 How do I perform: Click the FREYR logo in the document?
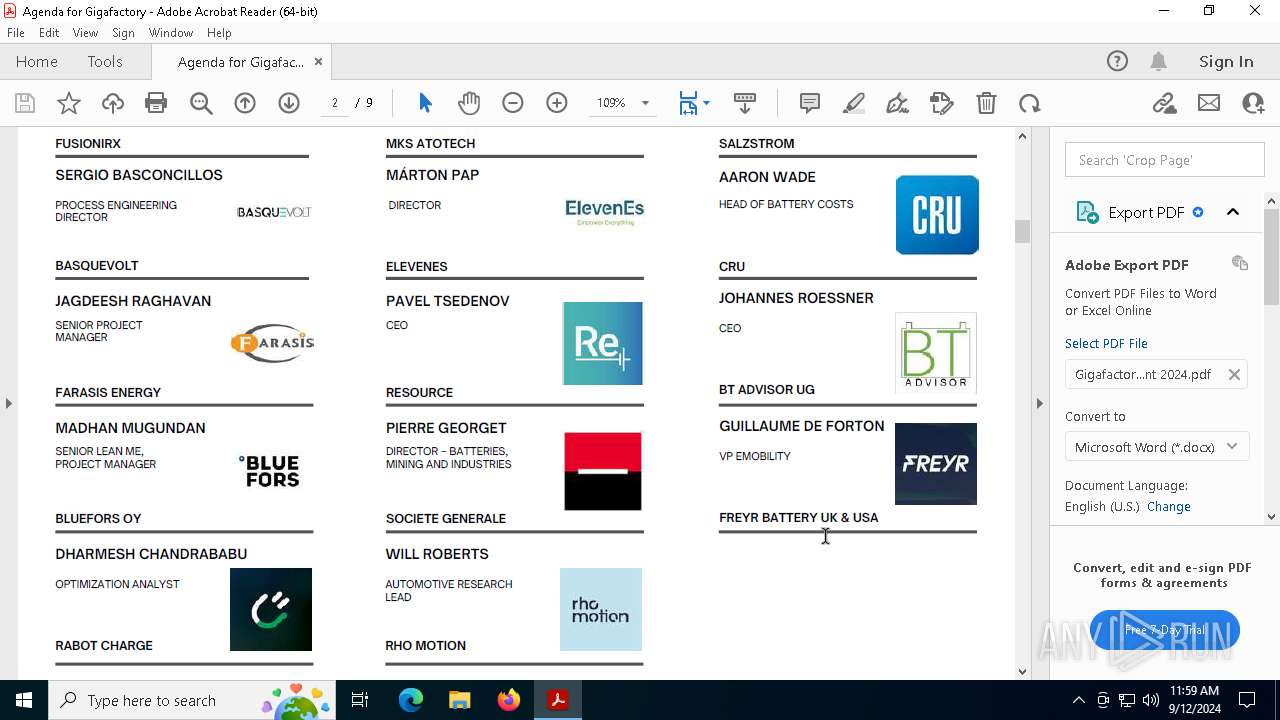pos(936,464)
